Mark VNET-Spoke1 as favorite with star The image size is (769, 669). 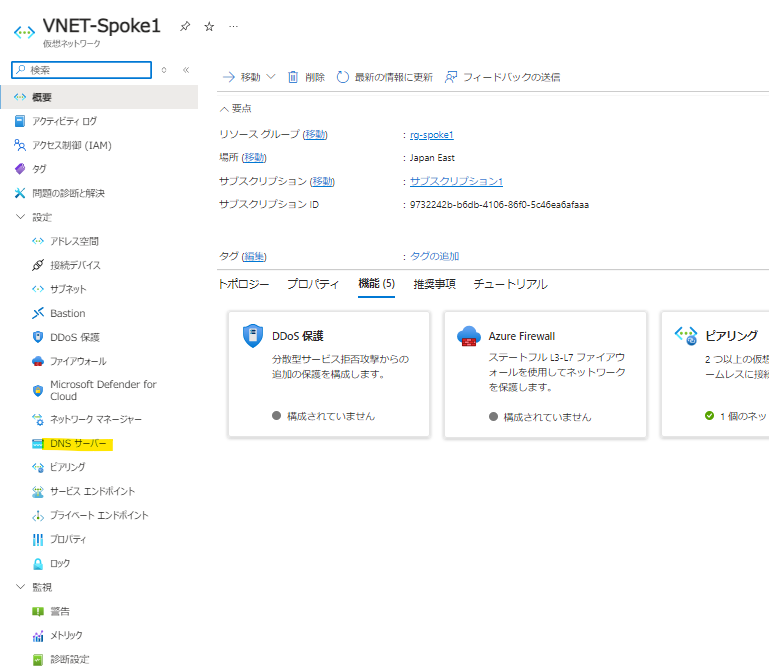[209, 26]
